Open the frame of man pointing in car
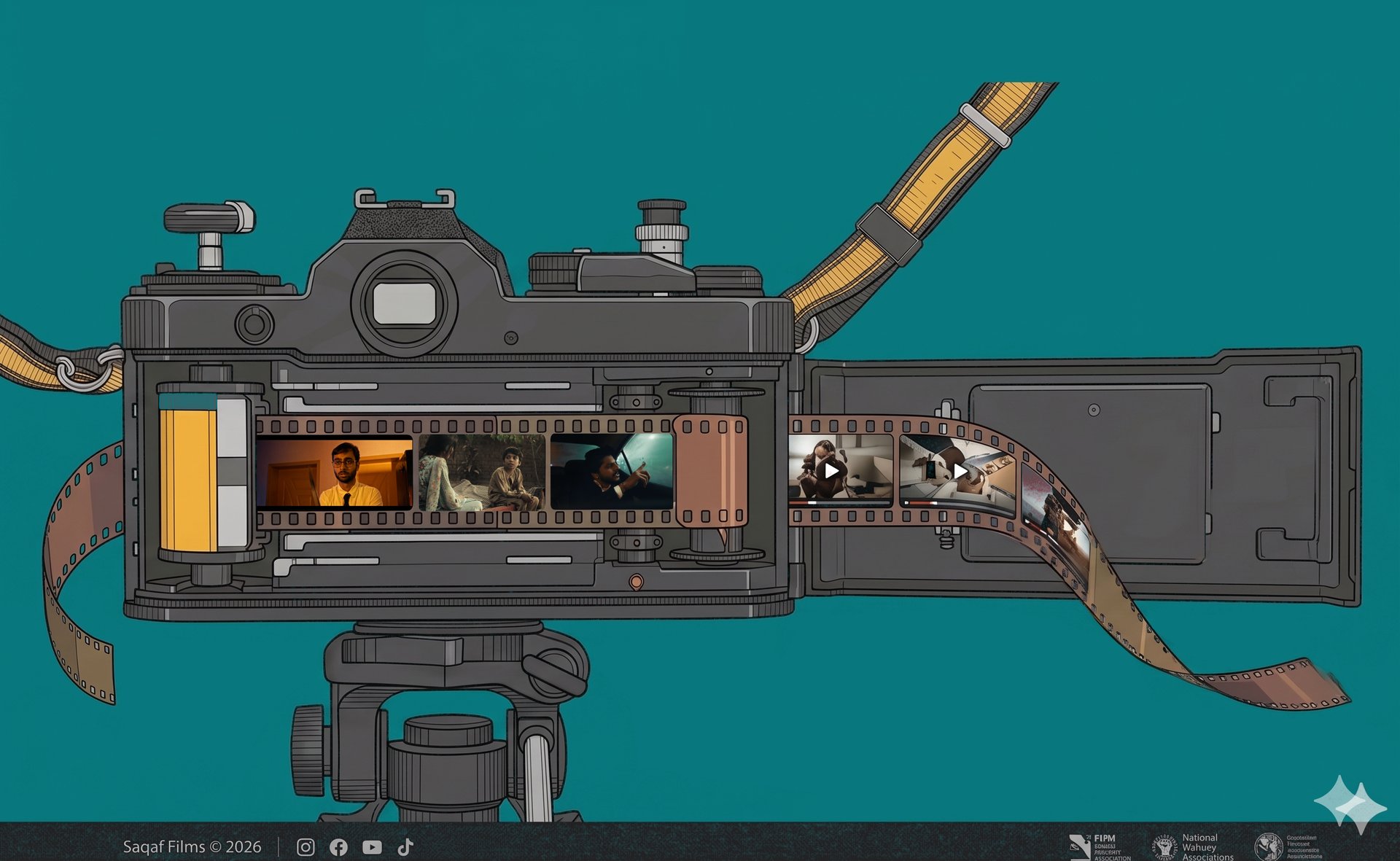Viewport: 1400px width, 861px height. pyautogui.click(x=612, y=472)
